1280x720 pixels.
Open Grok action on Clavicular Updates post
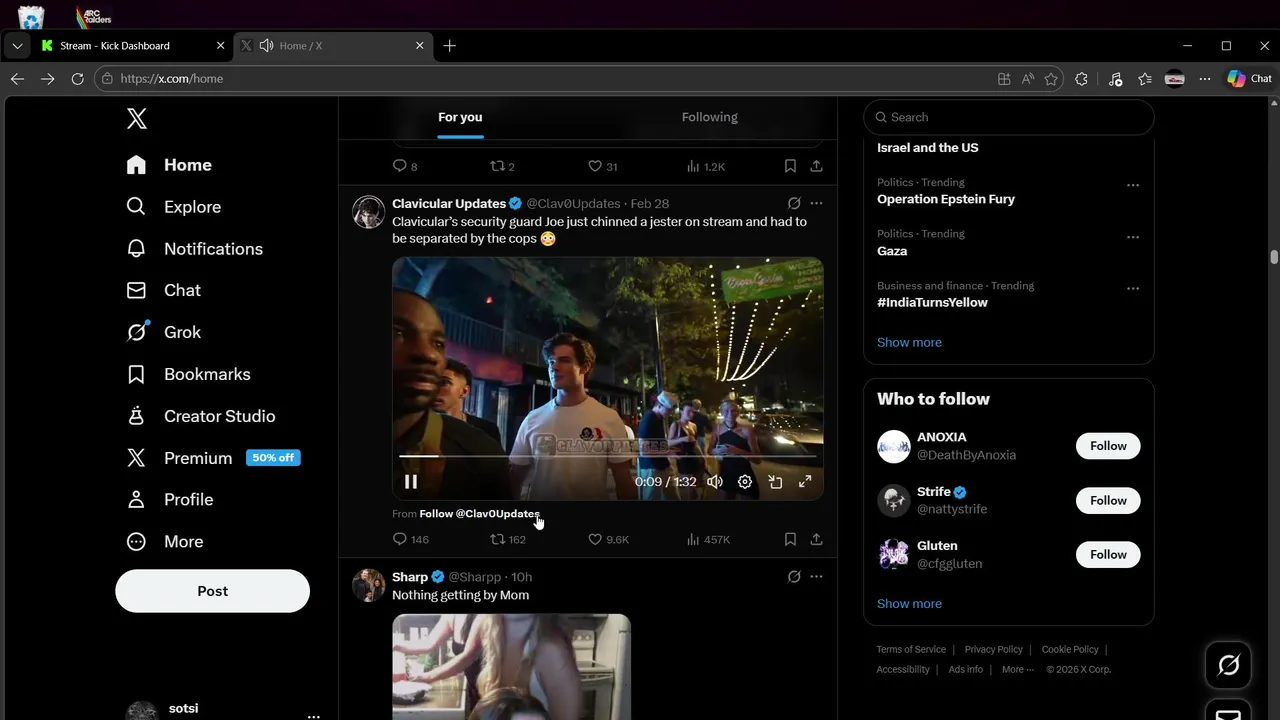tap(794, 203)
